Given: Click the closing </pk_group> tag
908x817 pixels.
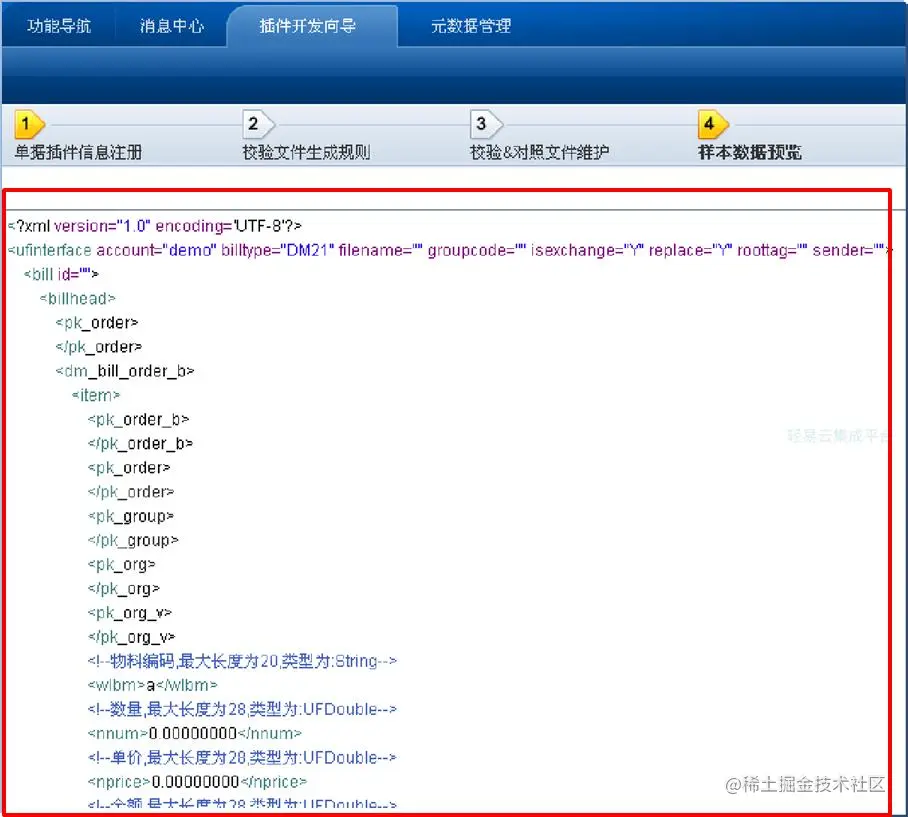Looking at the screenshot, I should coord(133,540).
